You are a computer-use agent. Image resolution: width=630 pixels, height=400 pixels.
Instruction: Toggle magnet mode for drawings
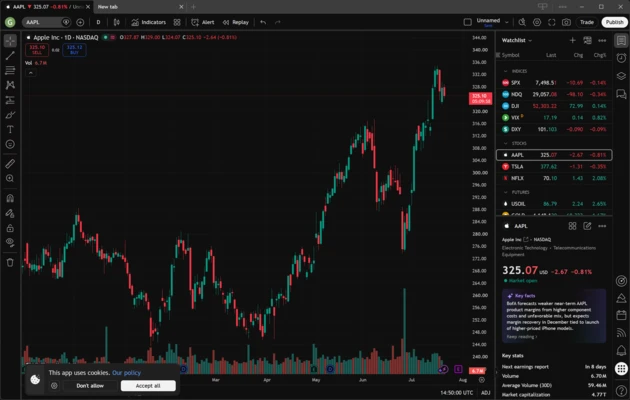[x=10, y=198]
